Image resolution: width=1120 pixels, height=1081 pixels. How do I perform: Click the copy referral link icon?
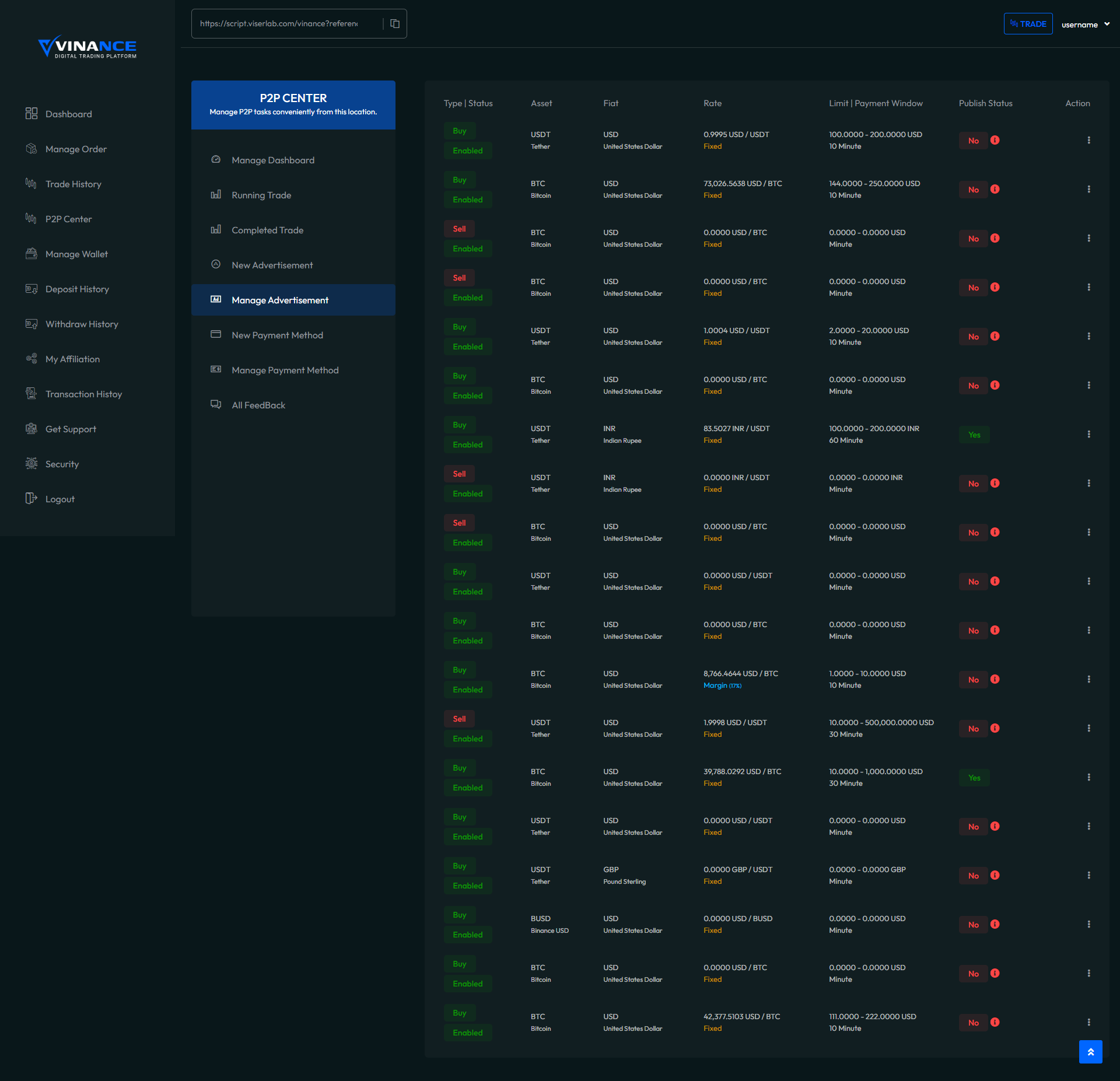coord(395,24)
